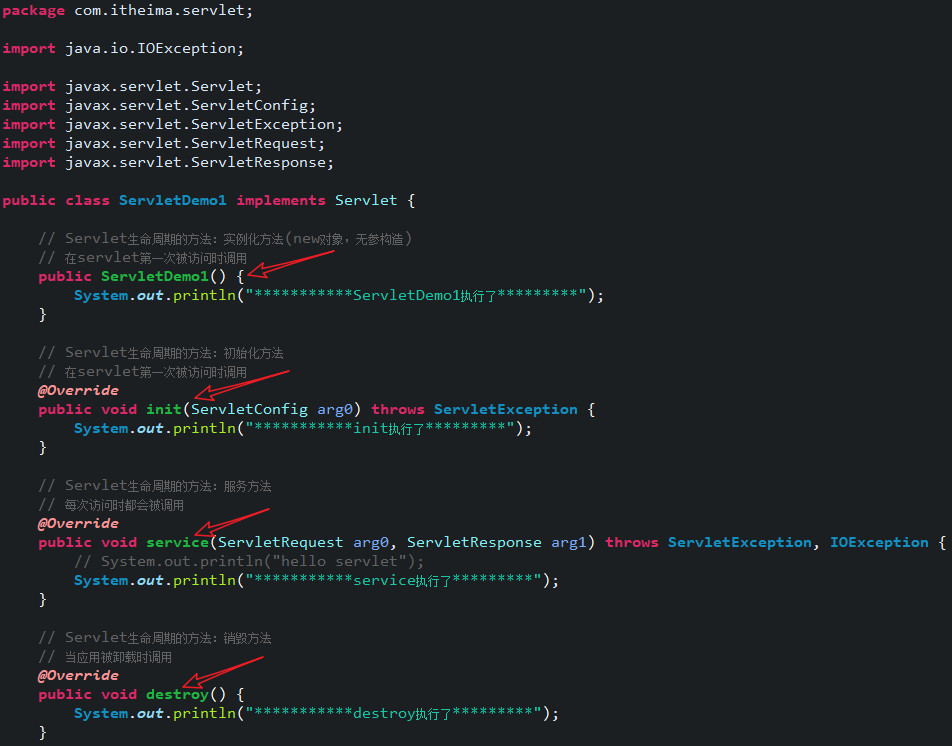Click the 'class' keyword in the class declaration
952x746 pixels.
87,200
